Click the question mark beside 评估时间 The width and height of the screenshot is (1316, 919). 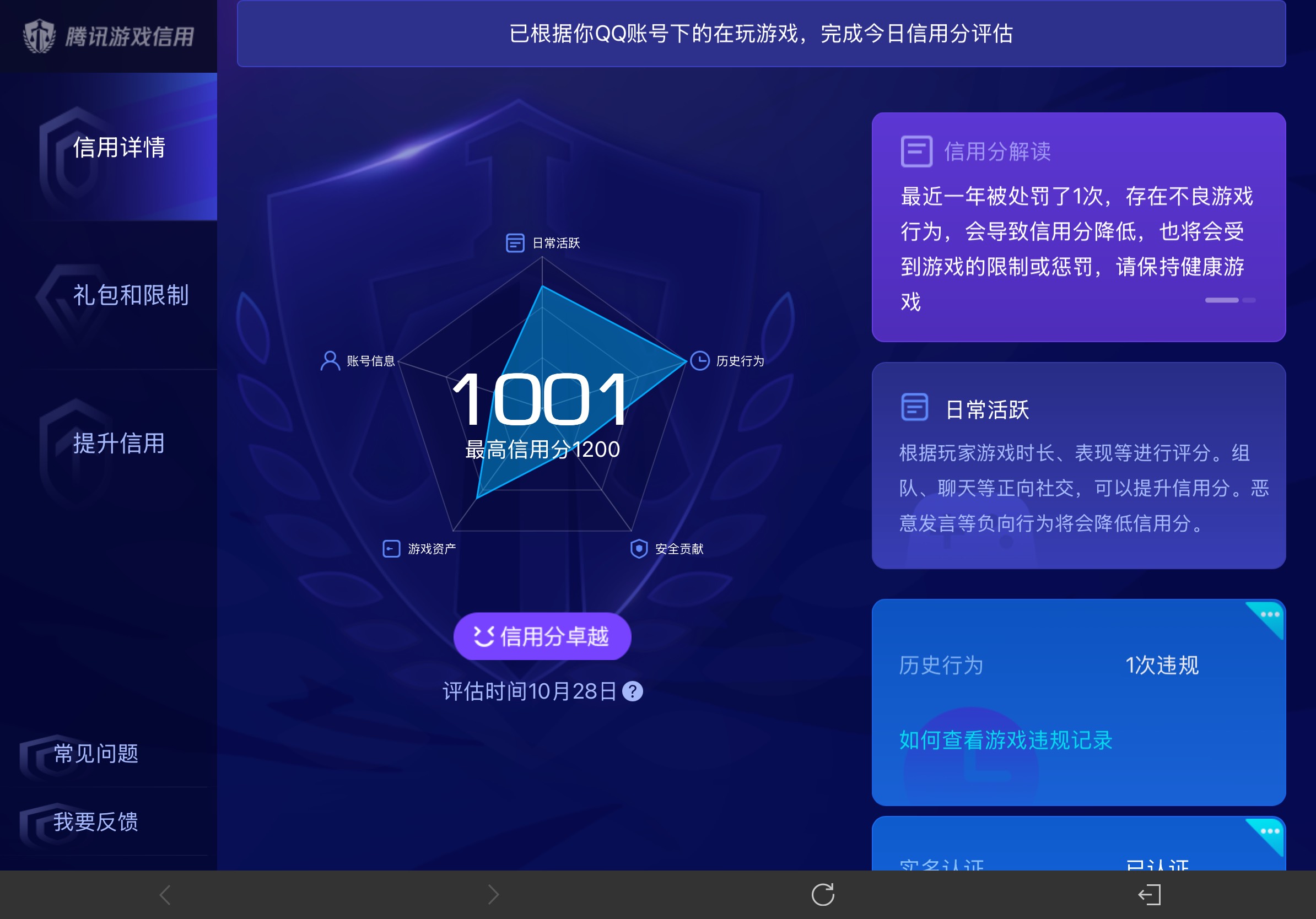point(633,691)
